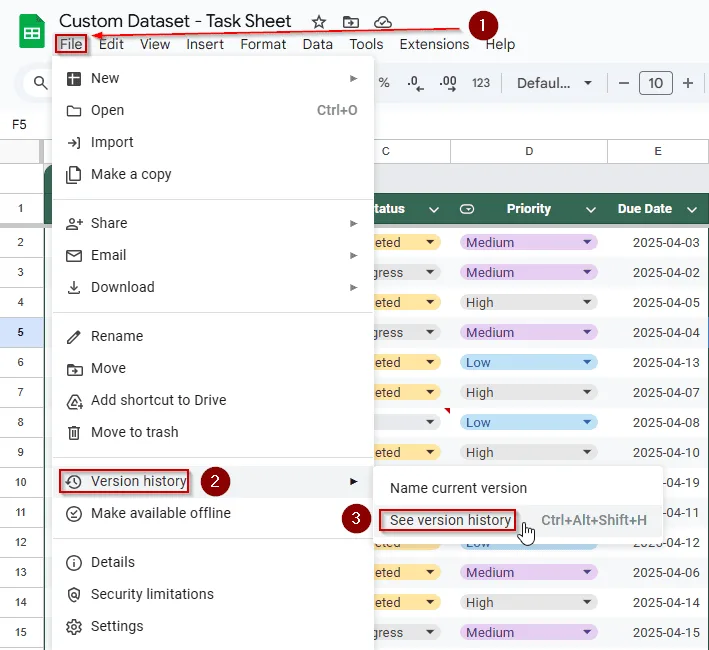Open the Edit menu

point(111,44)
